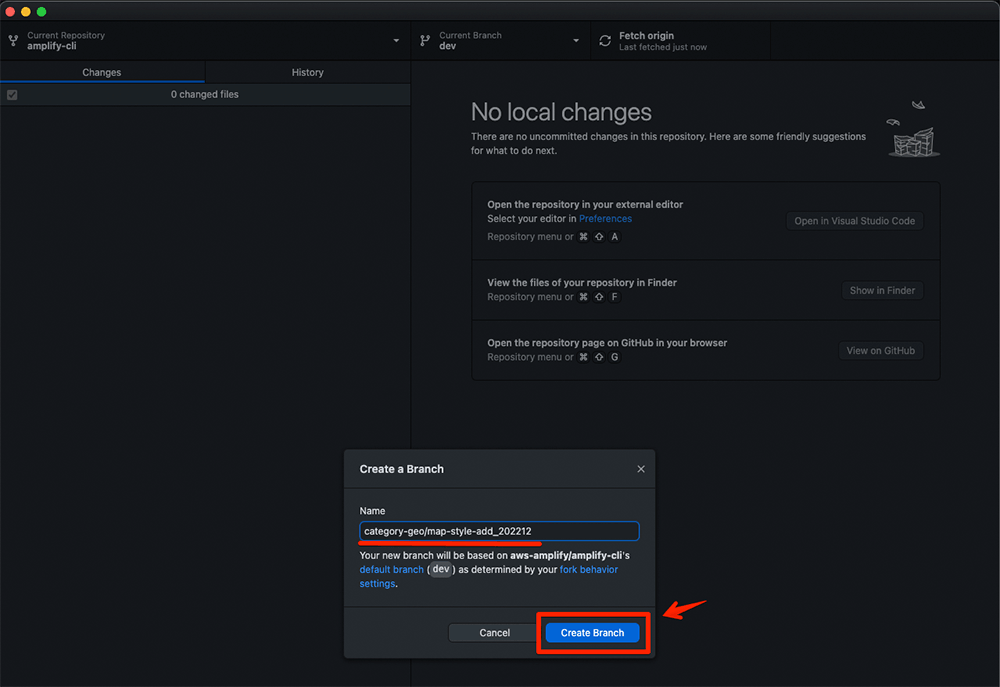This screenshot has height=687, width=1000.
Task: Open in Visual Studio Code button
Action: click(854, 221)
